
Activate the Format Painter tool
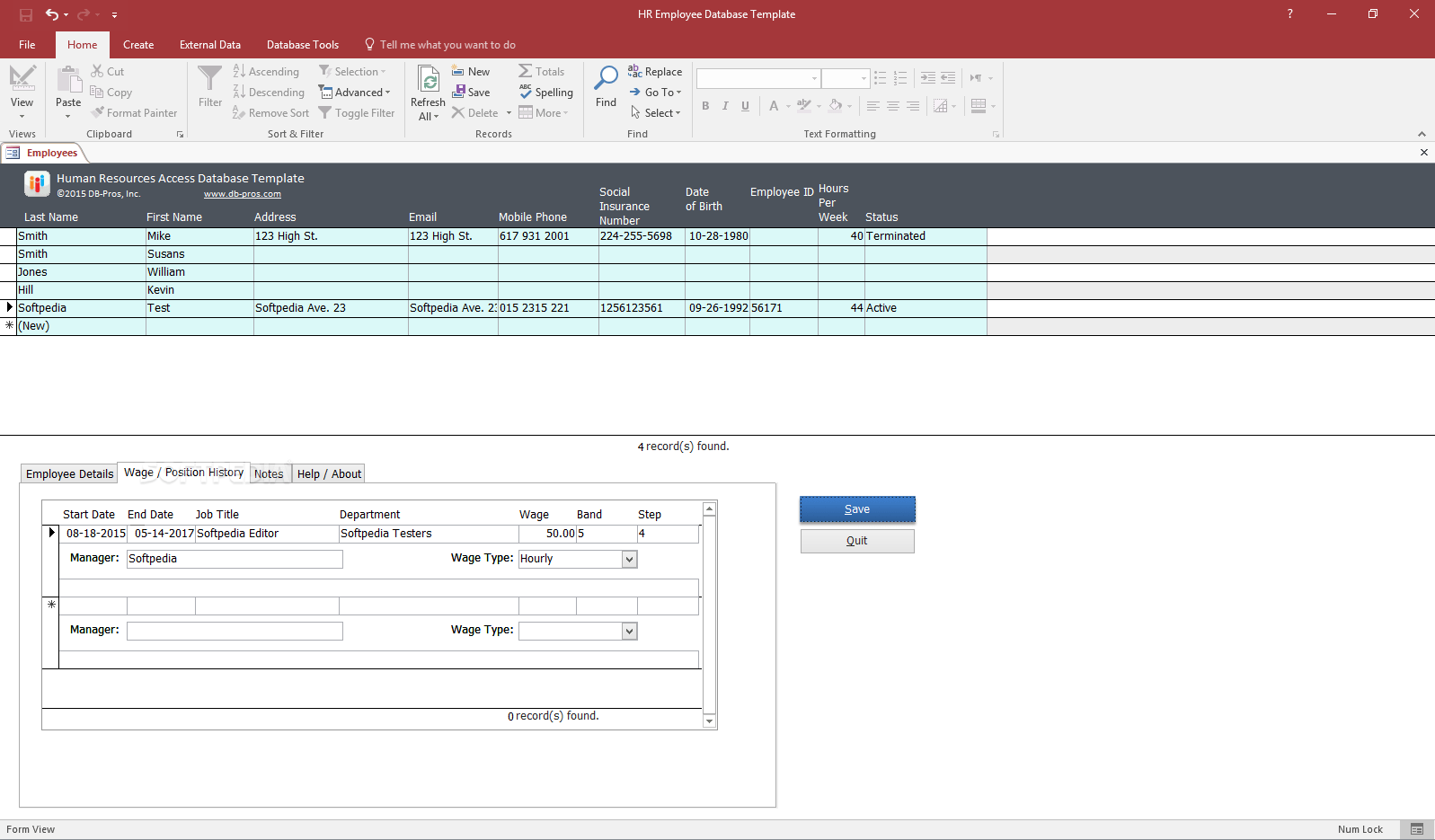tap(134, 112)
